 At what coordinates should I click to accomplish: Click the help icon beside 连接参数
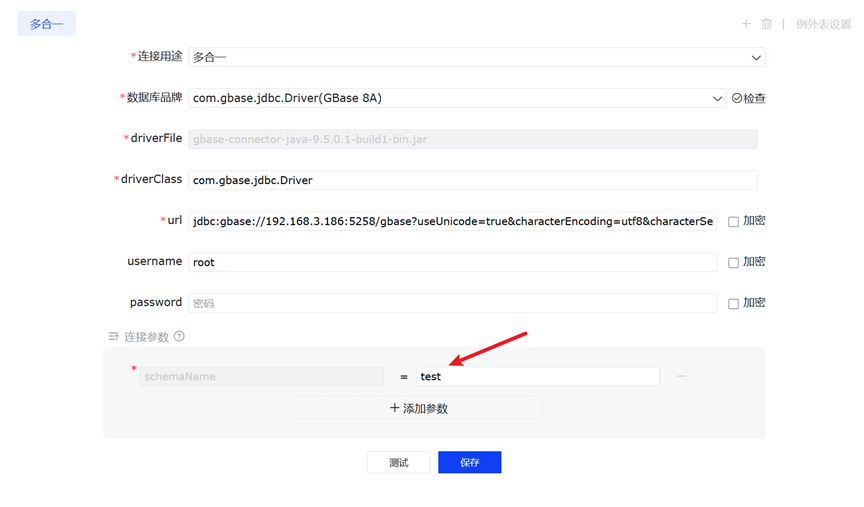tap(179, 337)
